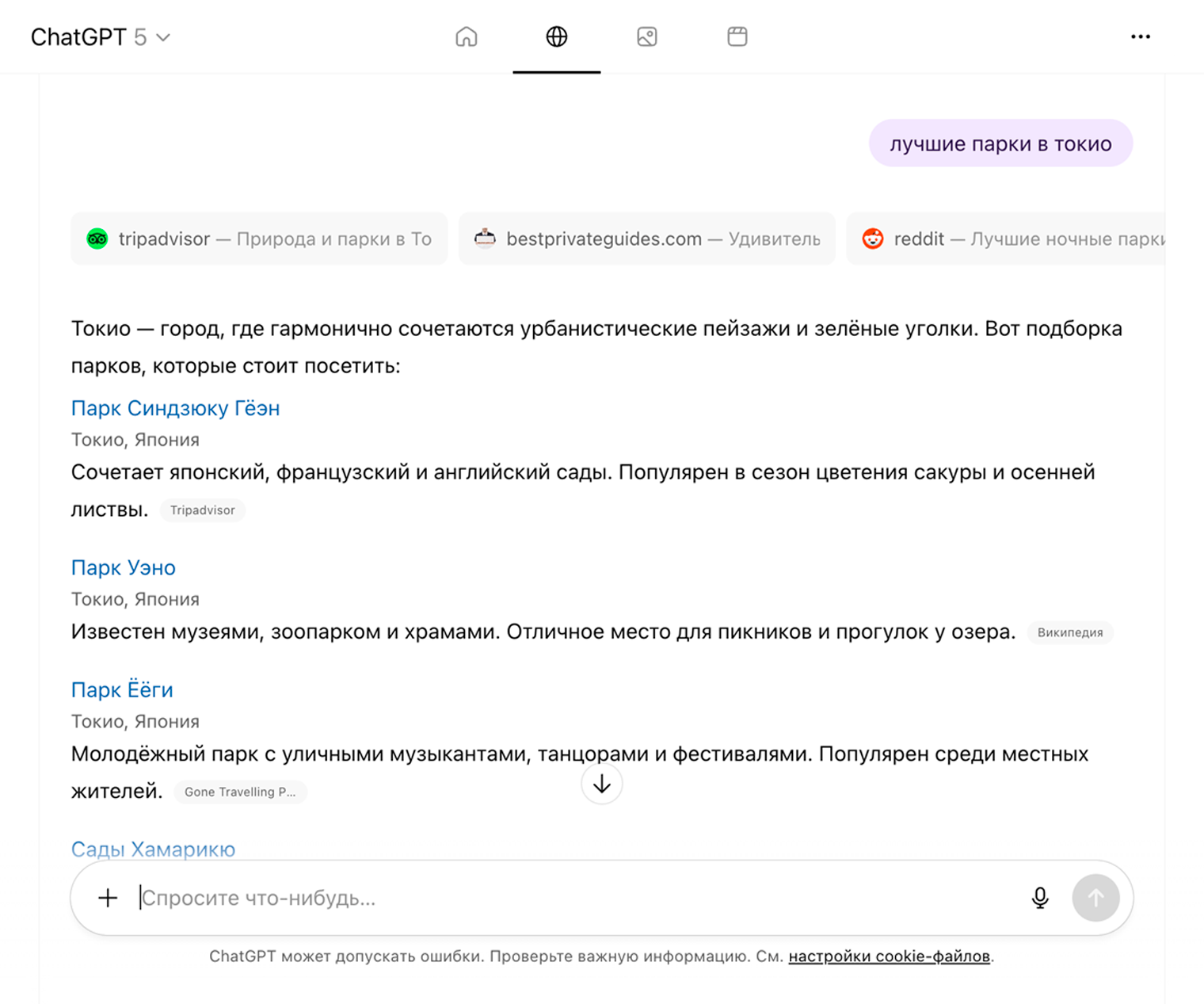Open the Home tab icon
Image resolution: width=1204 pixels, height=1004 pixels.
point(467,36)
